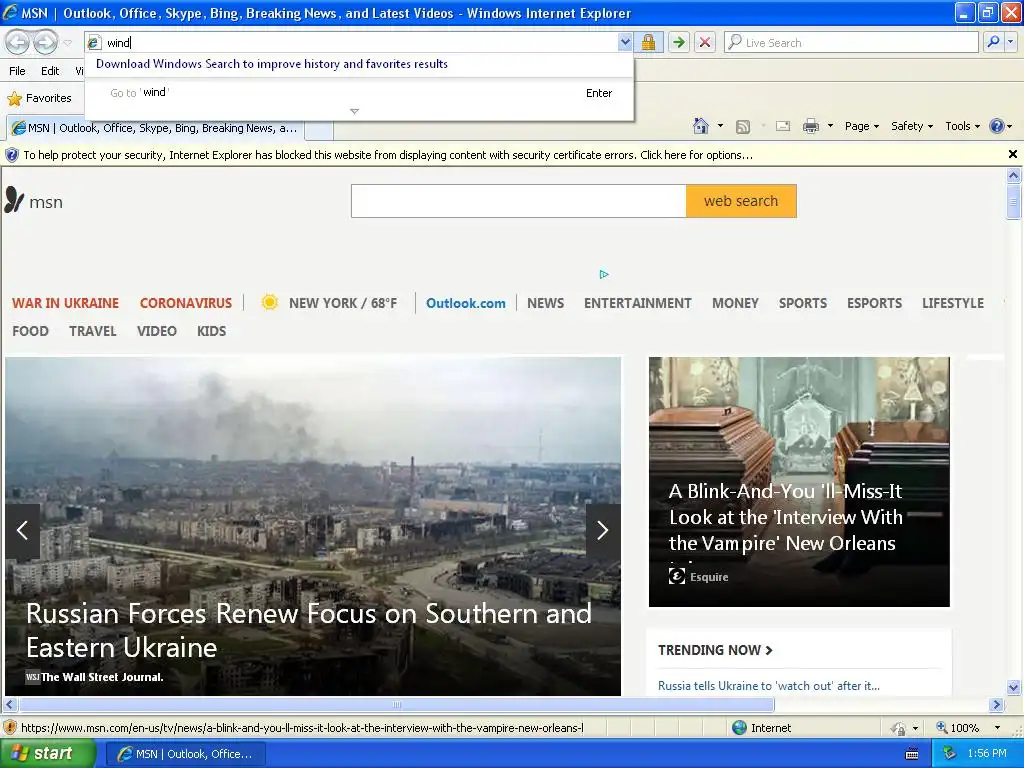Open a new blank tab

(319, 129)
